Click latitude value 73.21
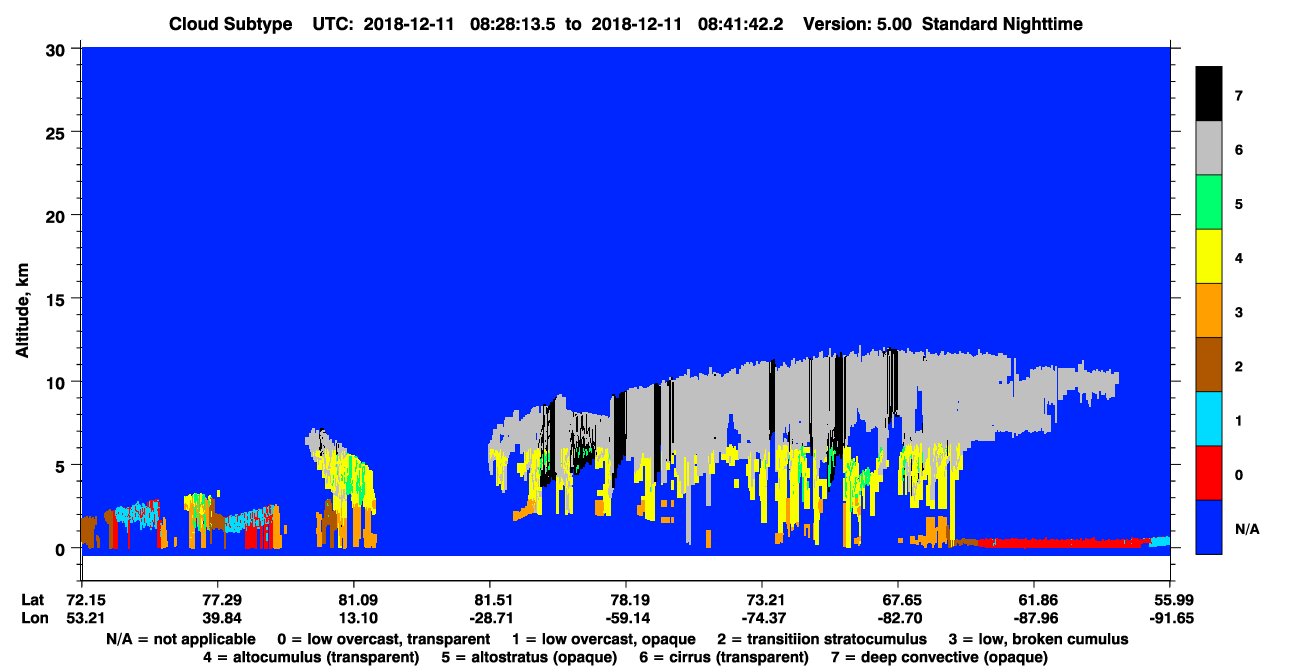Screen dimensions: 1300x667 point(762,599)
